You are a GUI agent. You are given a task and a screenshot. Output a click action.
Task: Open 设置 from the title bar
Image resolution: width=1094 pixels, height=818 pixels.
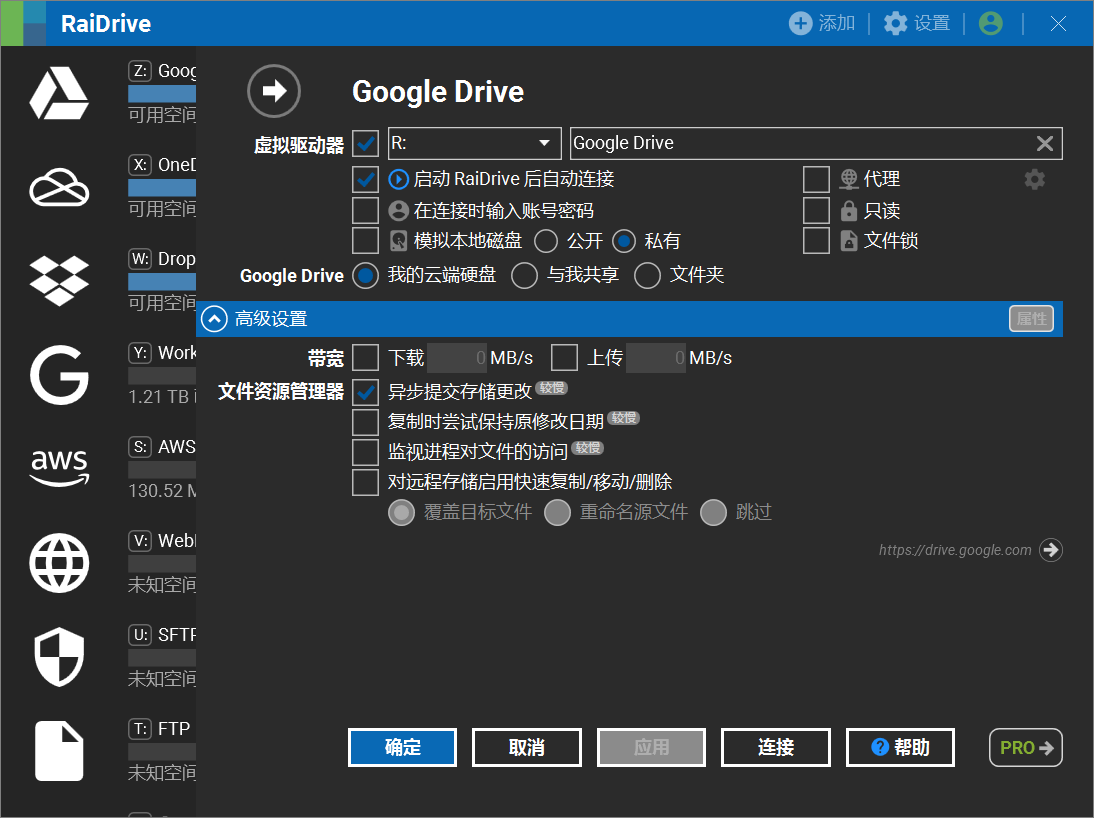917,23
